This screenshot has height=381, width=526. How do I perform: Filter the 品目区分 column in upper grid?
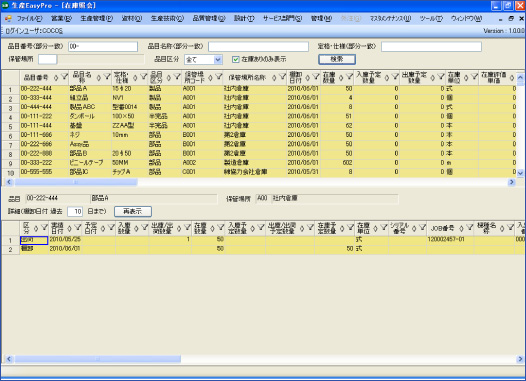coord(177,77)
